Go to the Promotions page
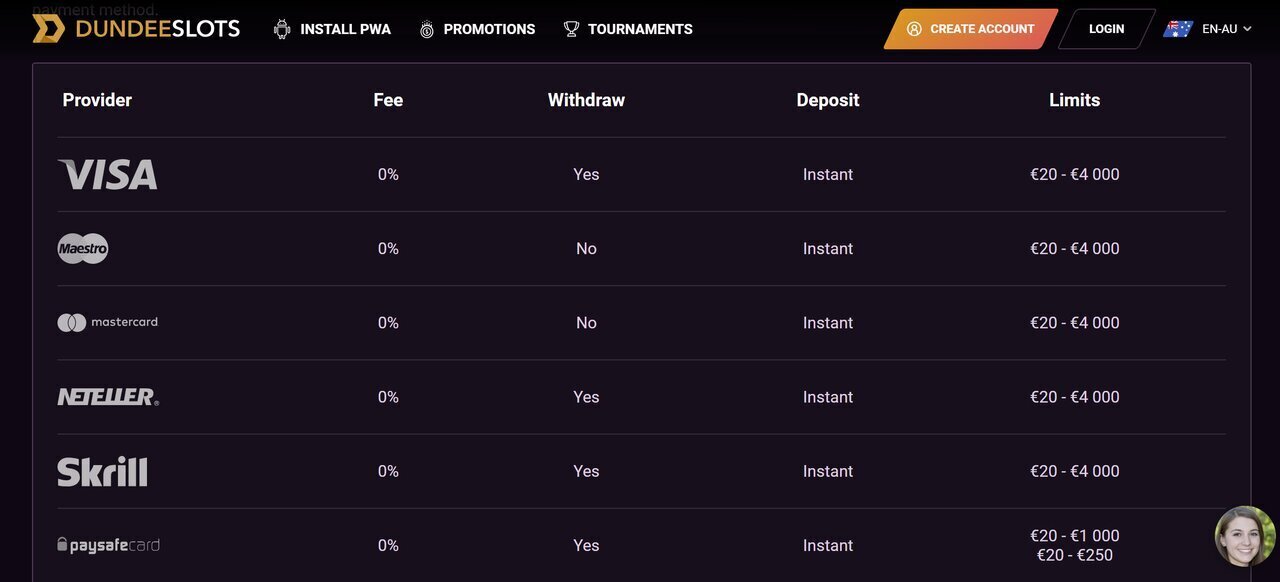Screen dimensions: 1280x582 click(489, 29)
